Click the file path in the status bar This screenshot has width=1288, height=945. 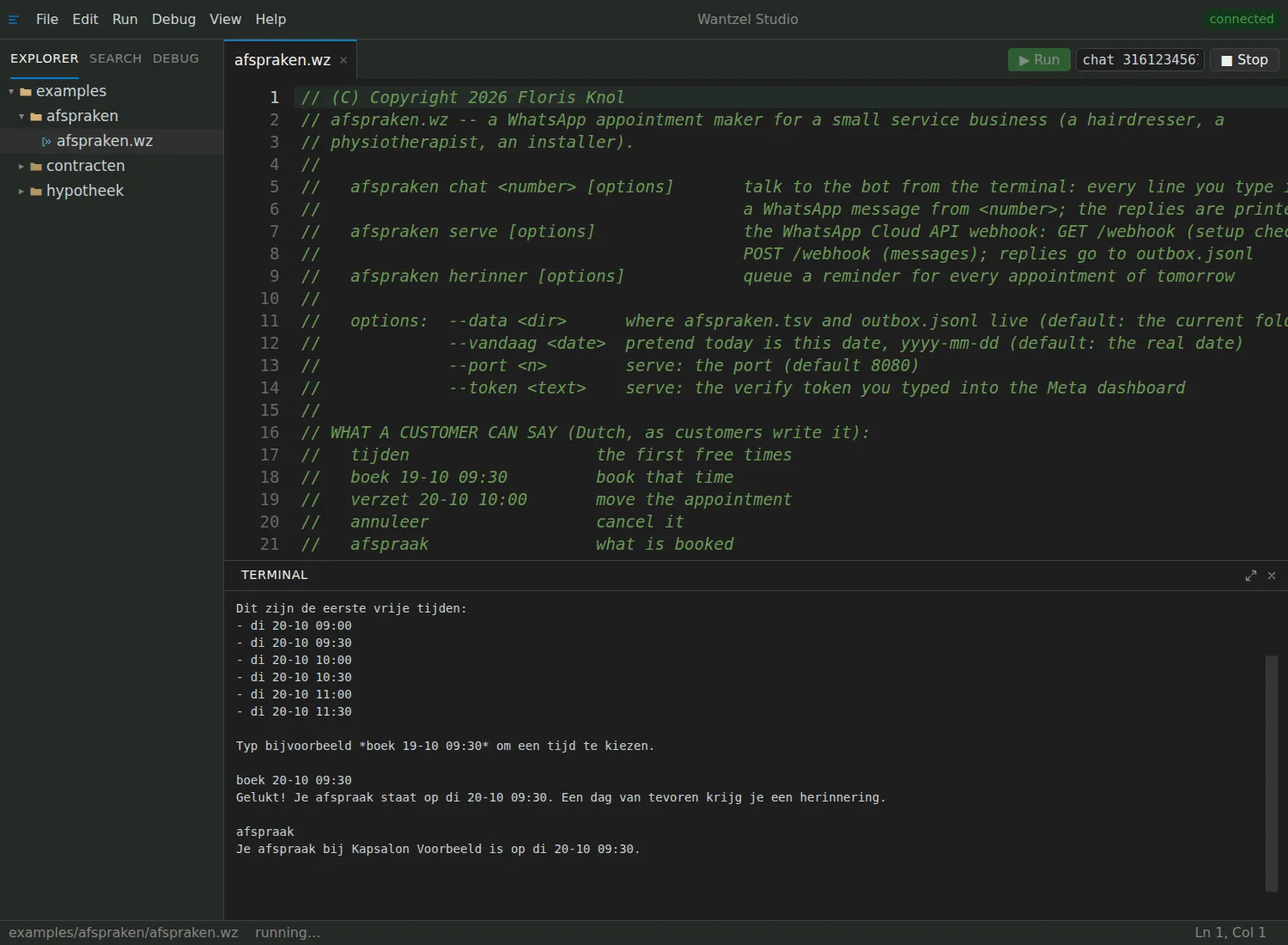pos(124,933)
